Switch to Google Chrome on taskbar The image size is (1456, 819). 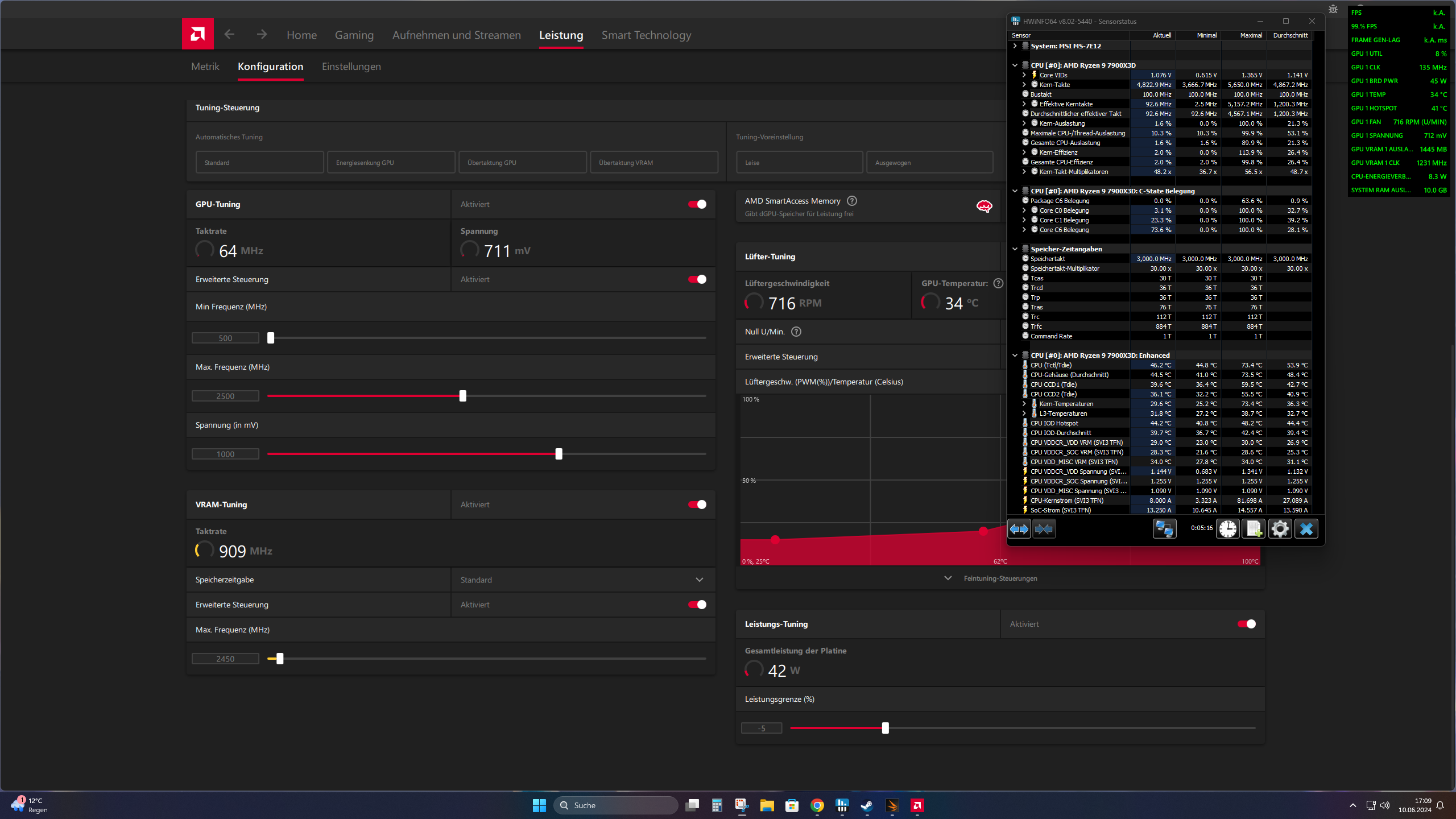(817, 805)
